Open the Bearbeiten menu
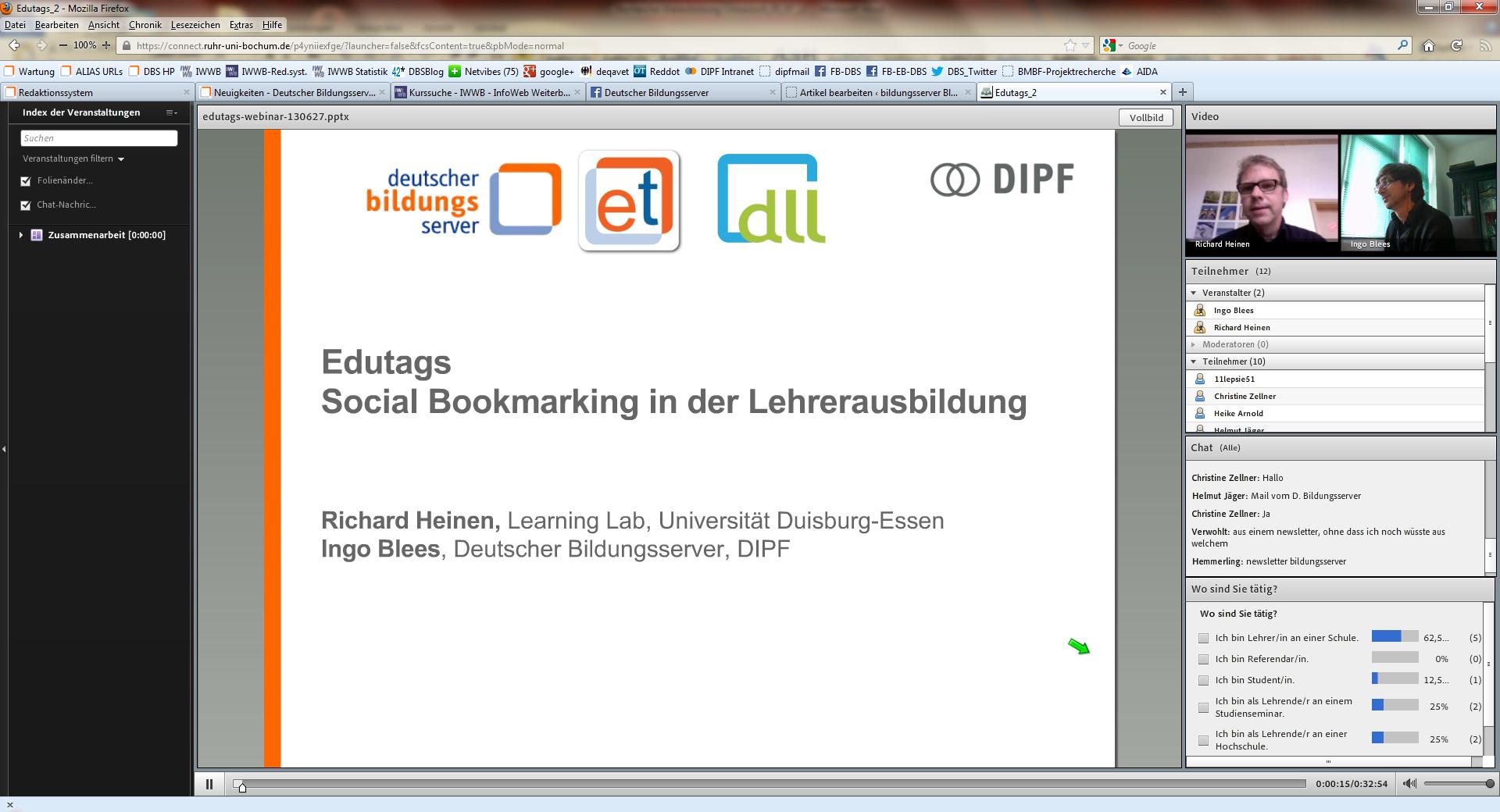Image resolution: width=1500 pixels, height=812 pixels. (56, 25)
